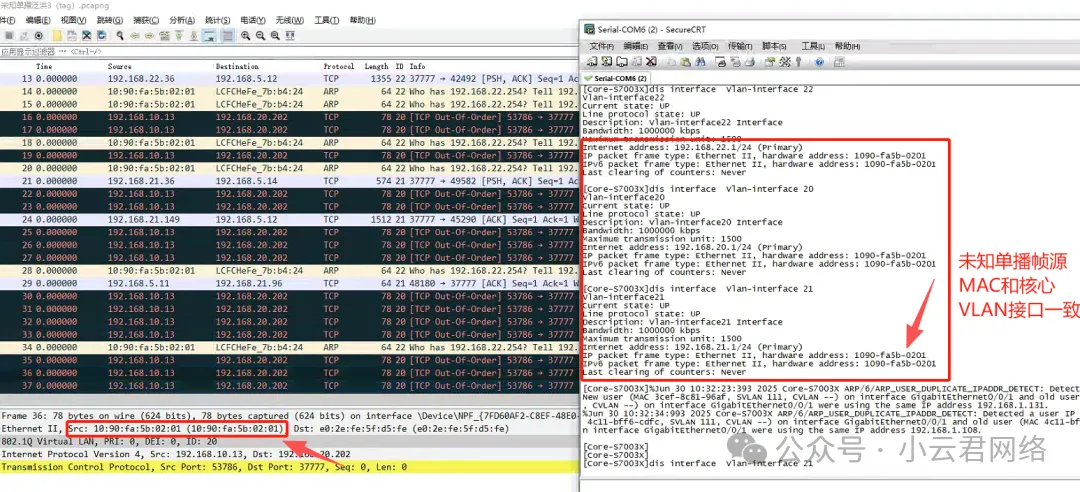Open the 统计(S) menu in Wireshark
Viewport: 1080px width, 492px height.
tap(217, 20)
